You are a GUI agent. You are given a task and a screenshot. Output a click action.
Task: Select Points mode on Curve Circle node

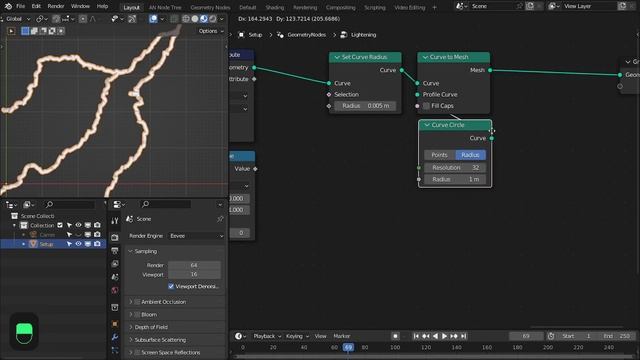[440, 155]
